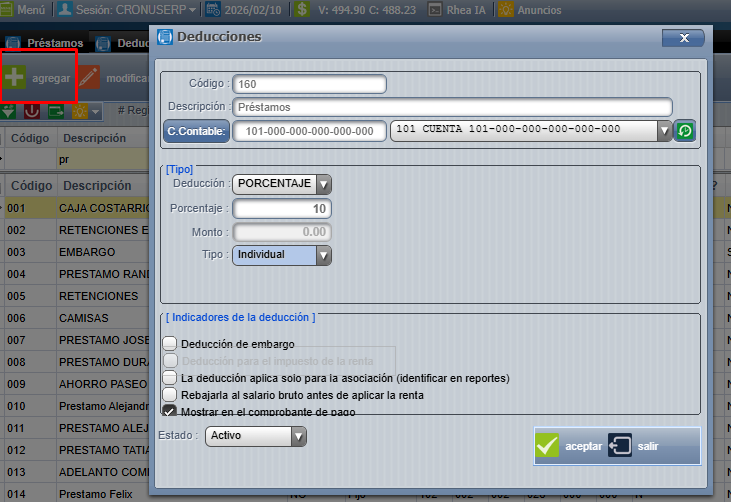
Task: Click the dollar sign exchange rate icon
Action: pyautogui.click(x=303, y=10)
